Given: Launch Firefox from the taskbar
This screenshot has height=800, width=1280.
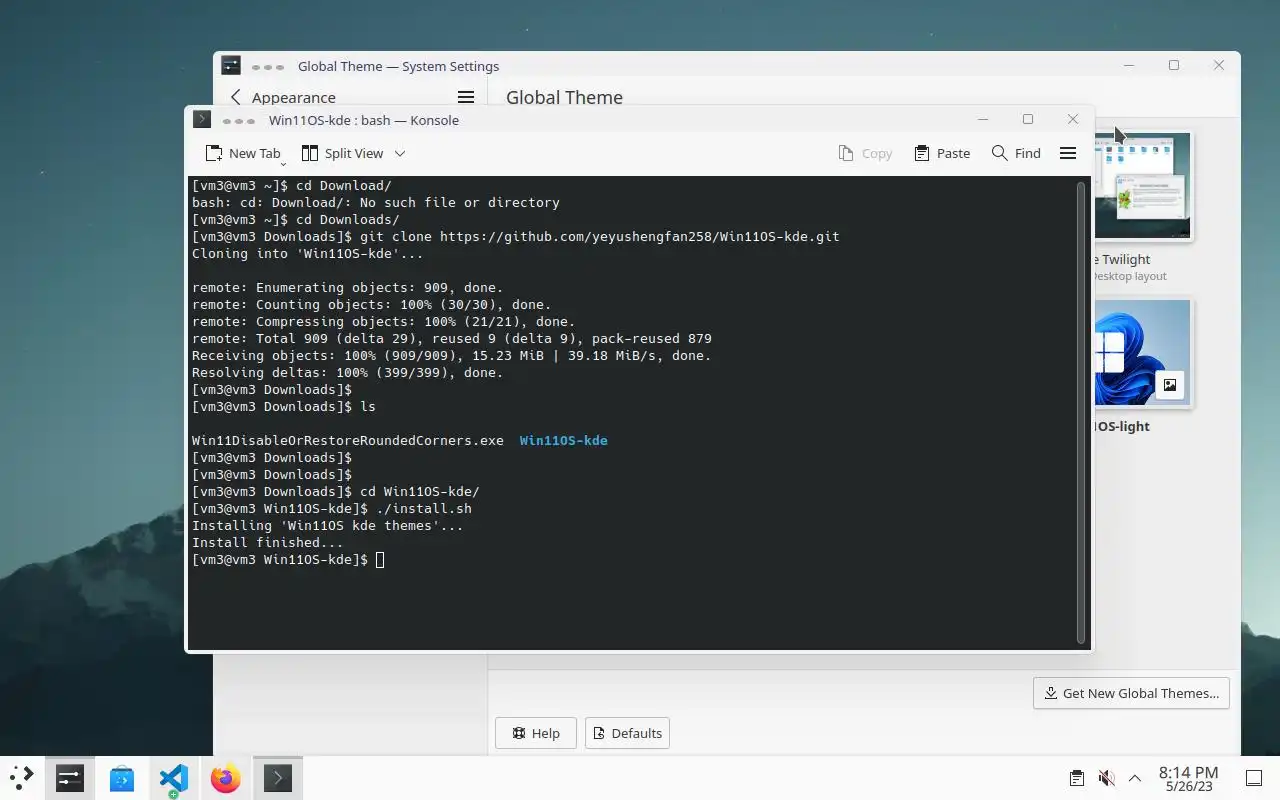Looking at the screenshot, I should coord(226,778).
